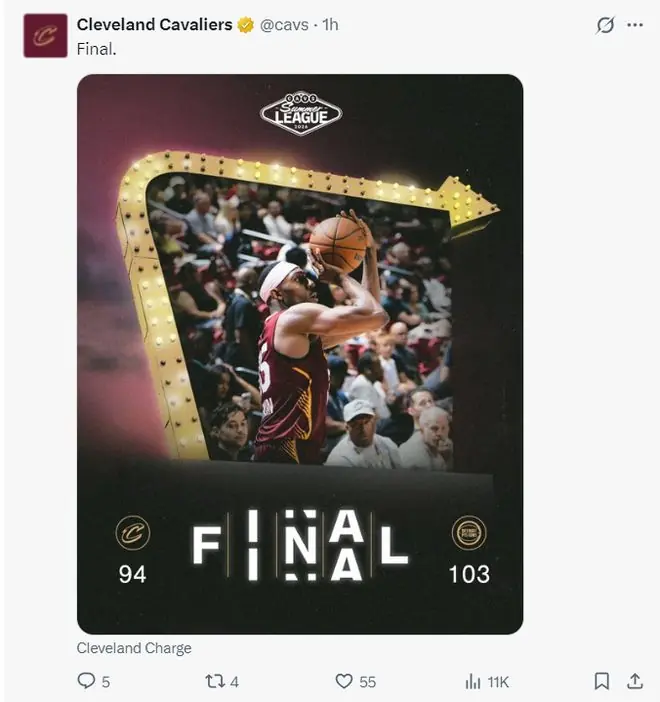Open the Cavaliers profile avatar
This screenshot has width=660, height=702.
pyautogui.click(x=45, y=36)
